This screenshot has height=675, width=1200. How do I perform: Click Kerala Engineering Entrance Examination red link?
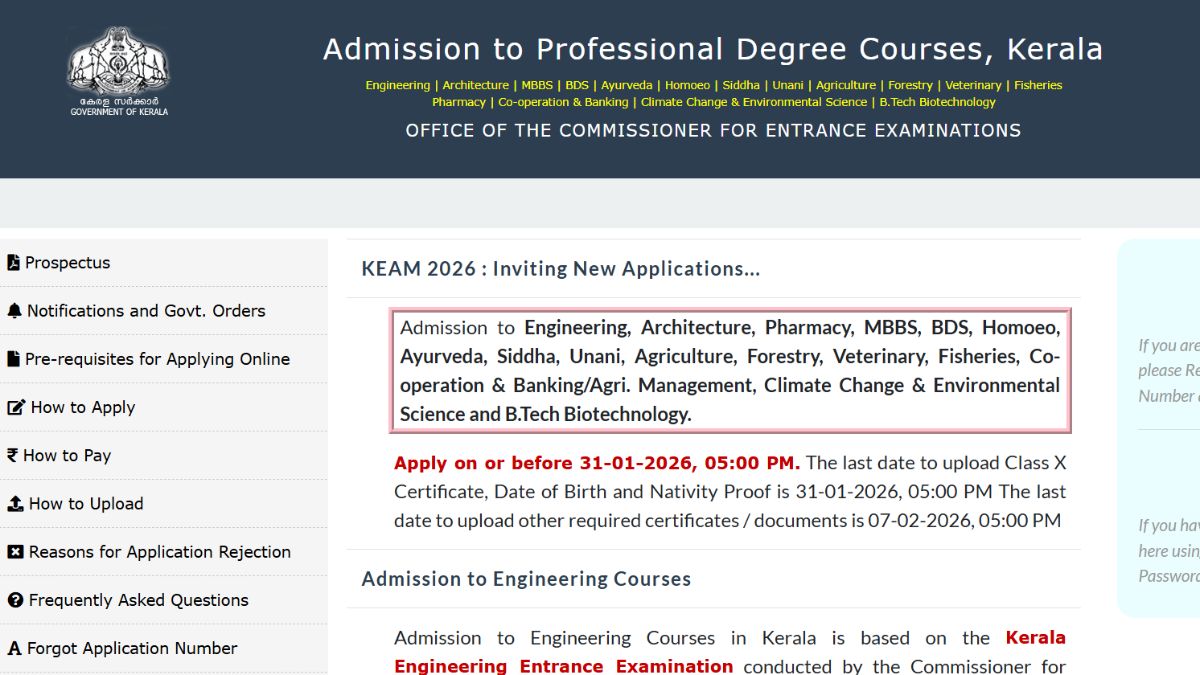point(1035,638)
